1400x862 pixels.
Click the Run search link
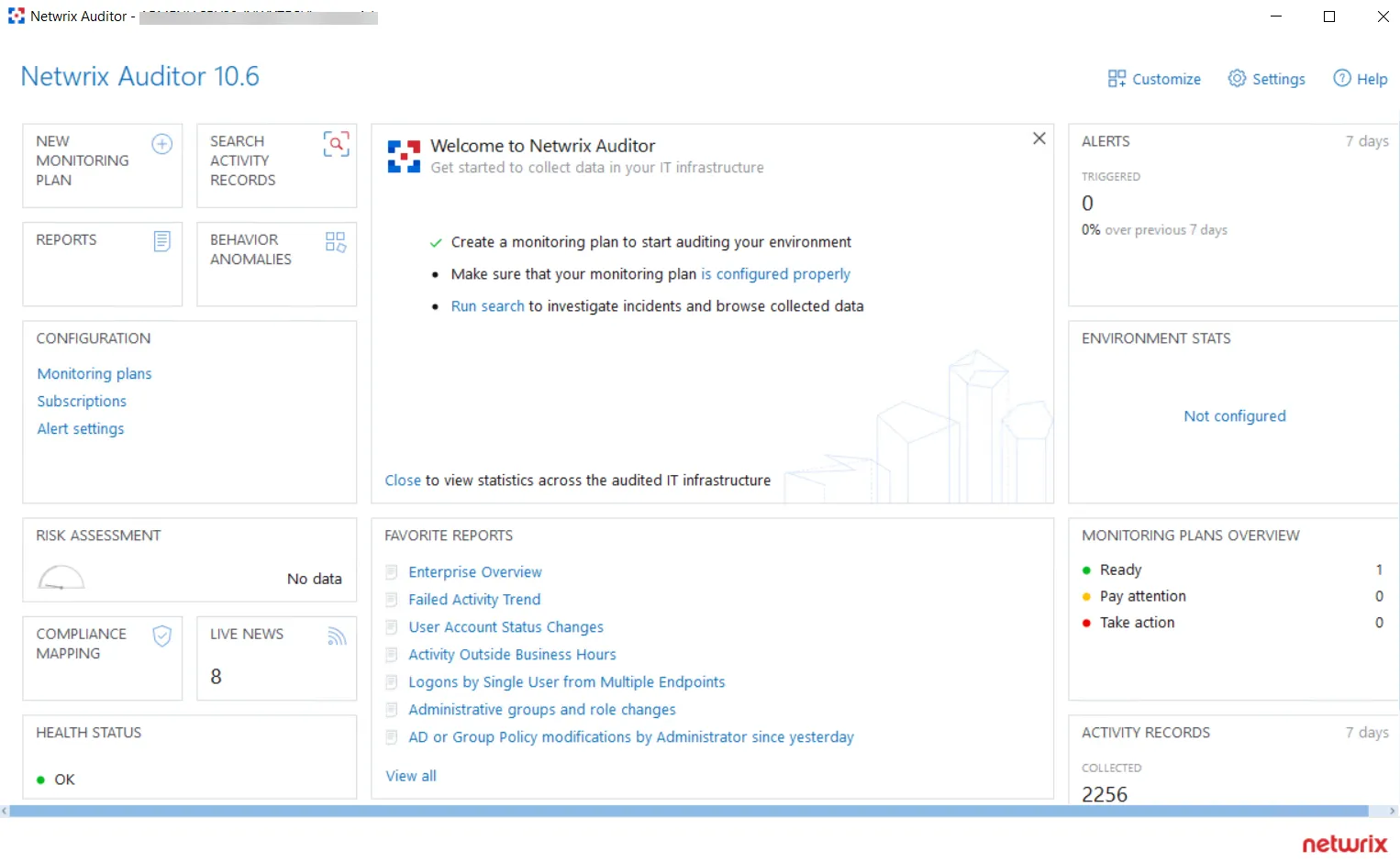tap(487, 306)
